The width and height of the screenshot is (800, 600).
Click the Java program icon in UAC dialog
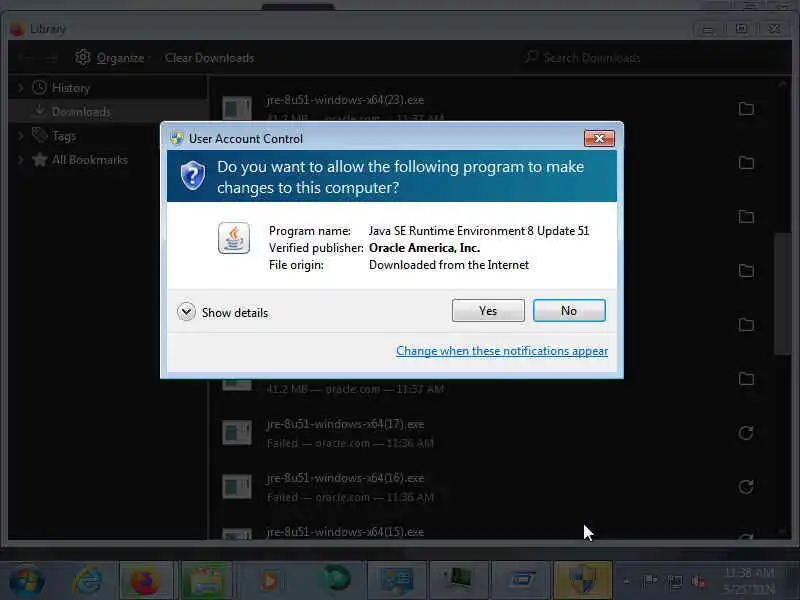point(234,238)
